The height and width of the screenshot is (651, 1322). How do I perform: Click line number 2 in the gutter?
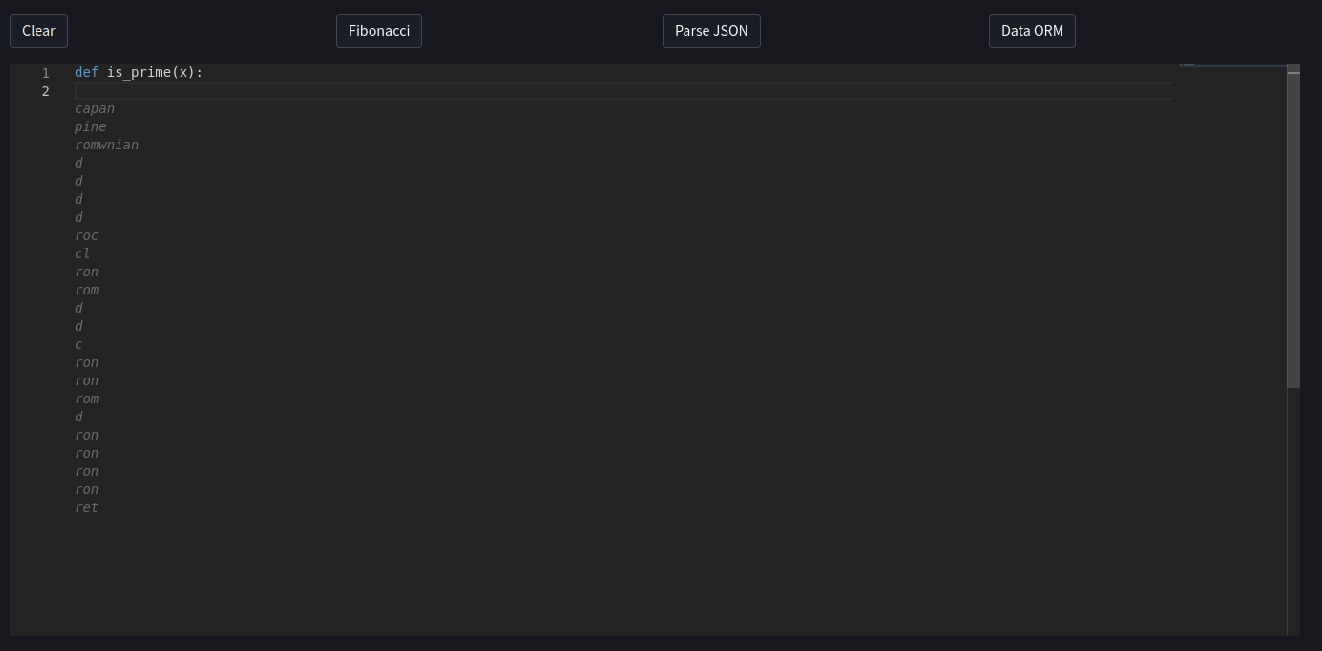(x=45, y=90)
